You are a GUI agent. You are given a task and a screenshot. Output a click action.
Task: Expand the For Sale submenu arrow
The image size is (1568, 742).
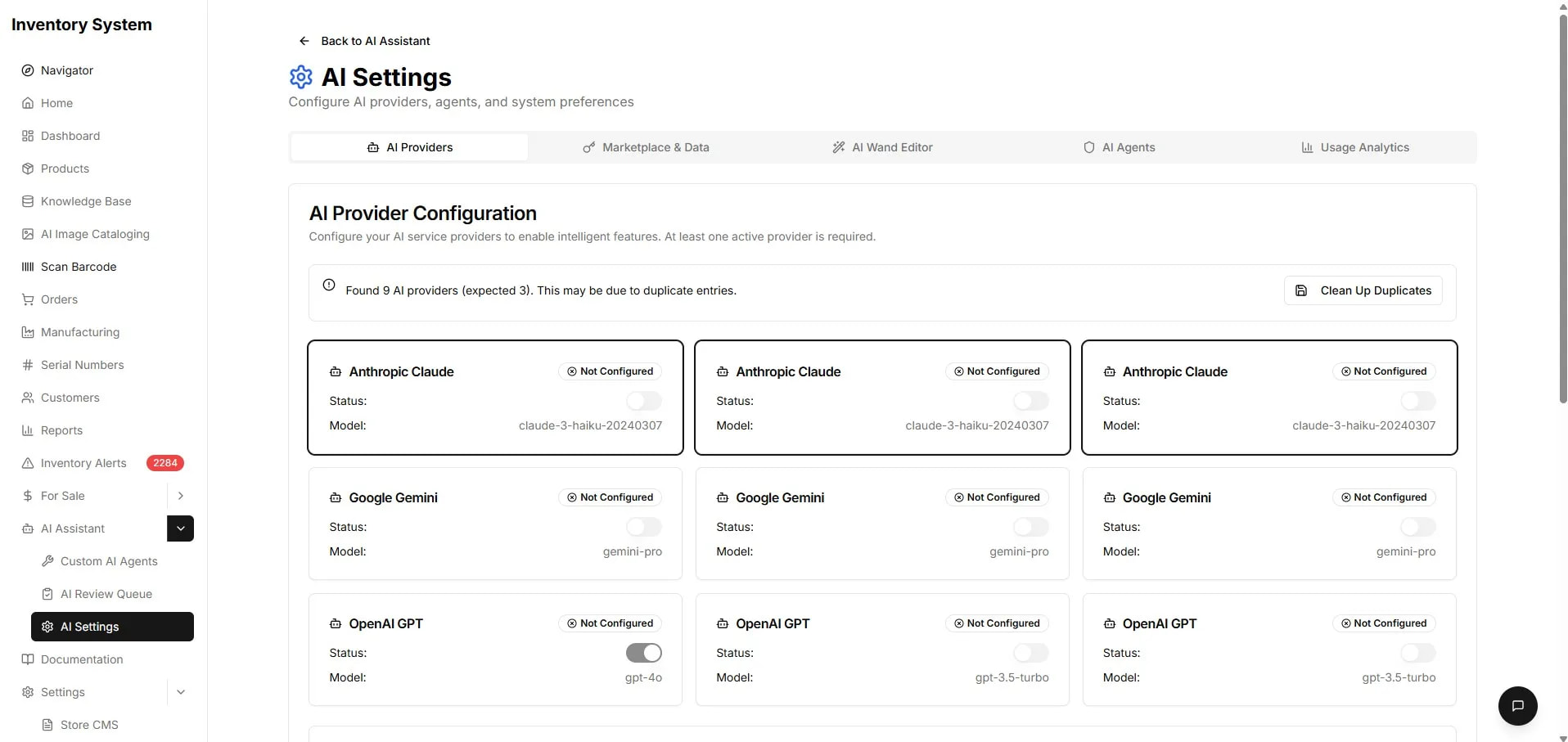pyautogui.click(x=181, y=496)
